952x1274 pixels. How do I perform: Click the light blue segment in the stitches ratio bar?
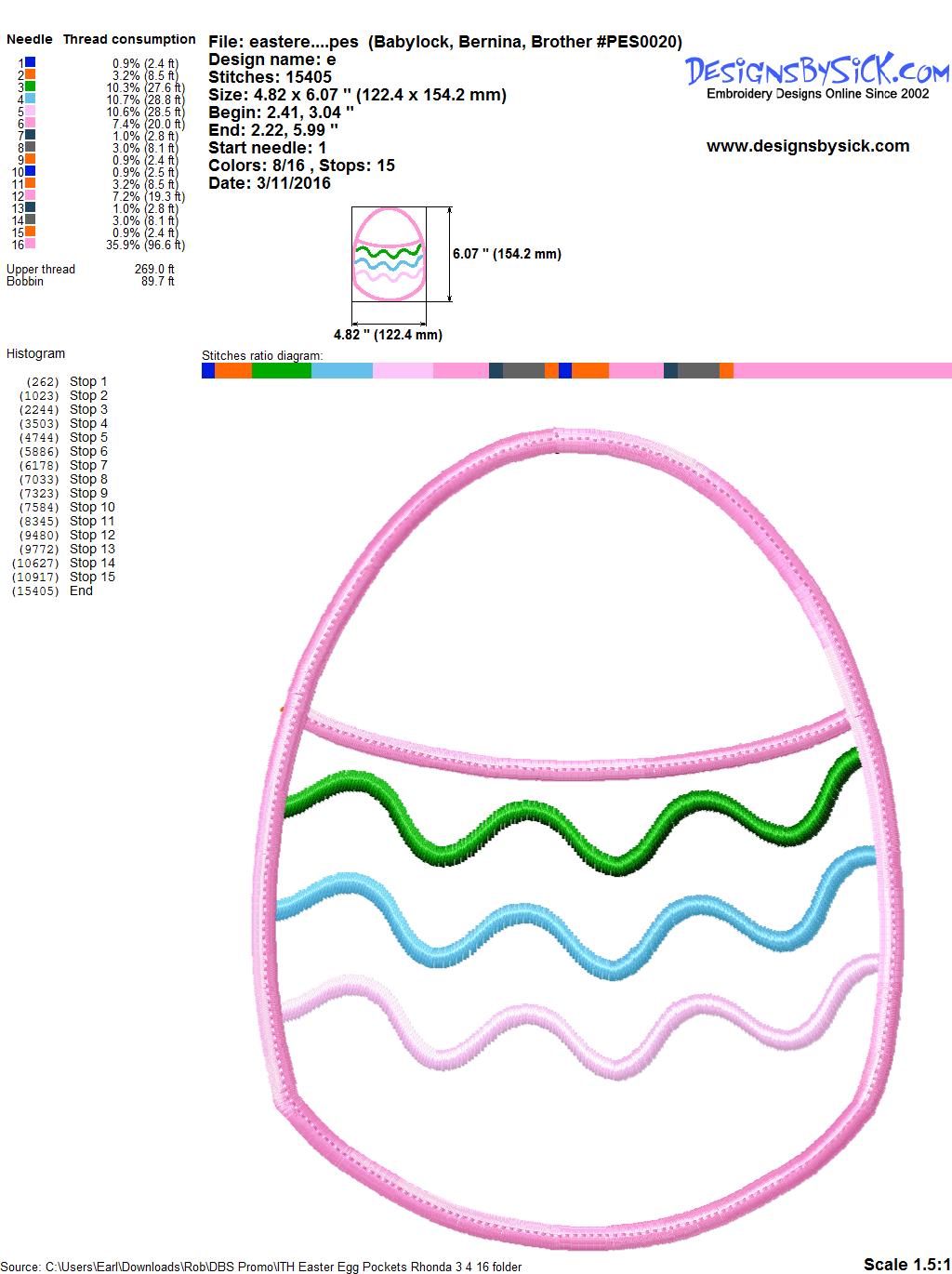(x=341, y=371)
